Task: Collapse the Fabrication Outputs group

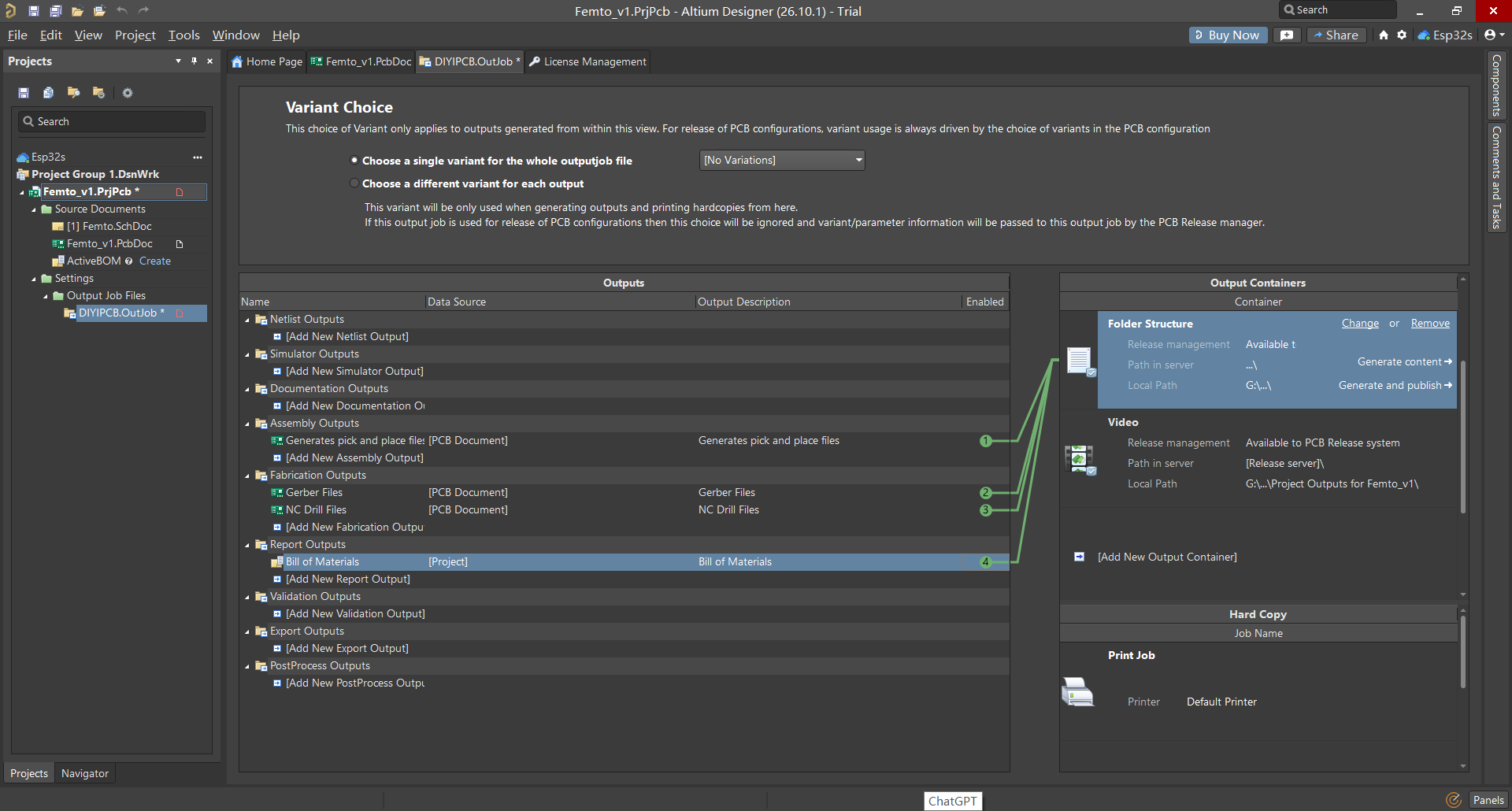Action: (x=247, y=476)
